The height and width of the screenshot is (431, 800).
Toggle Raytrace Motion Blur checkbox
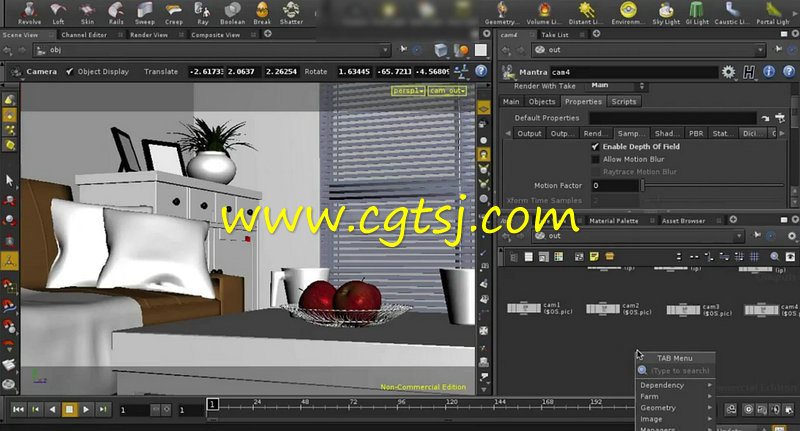click(x=595, y=172)
